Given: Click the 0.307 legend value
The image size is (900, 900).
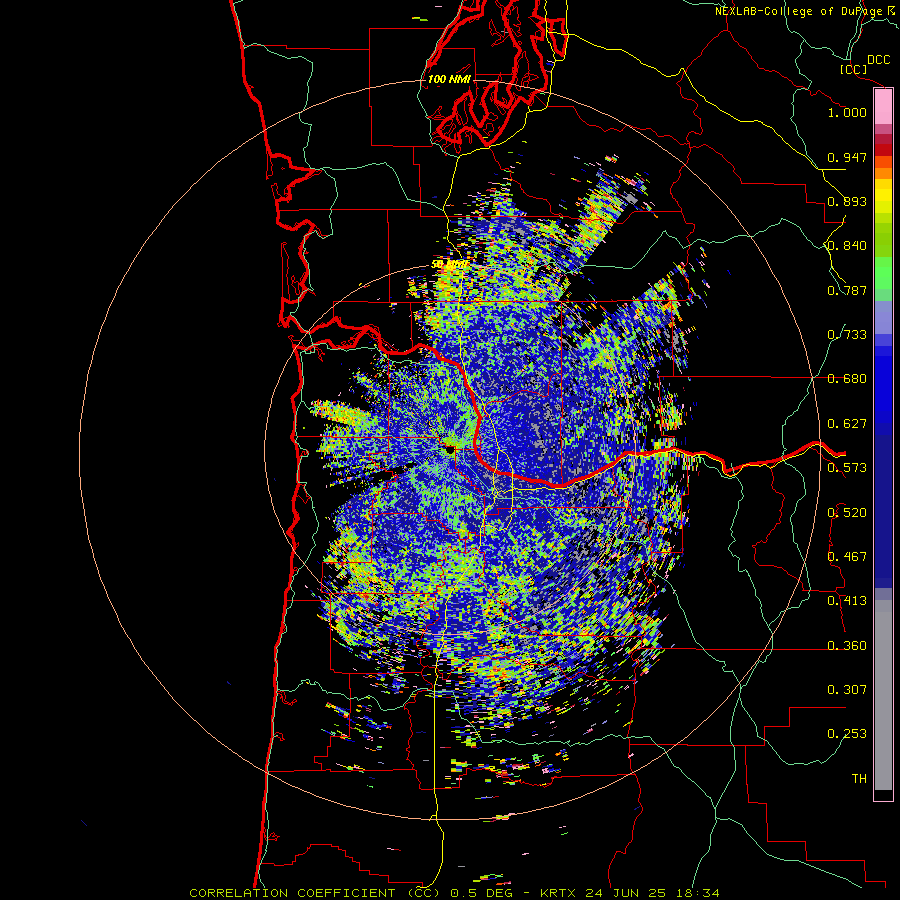Looking at the screenshot, I should 847,690.
